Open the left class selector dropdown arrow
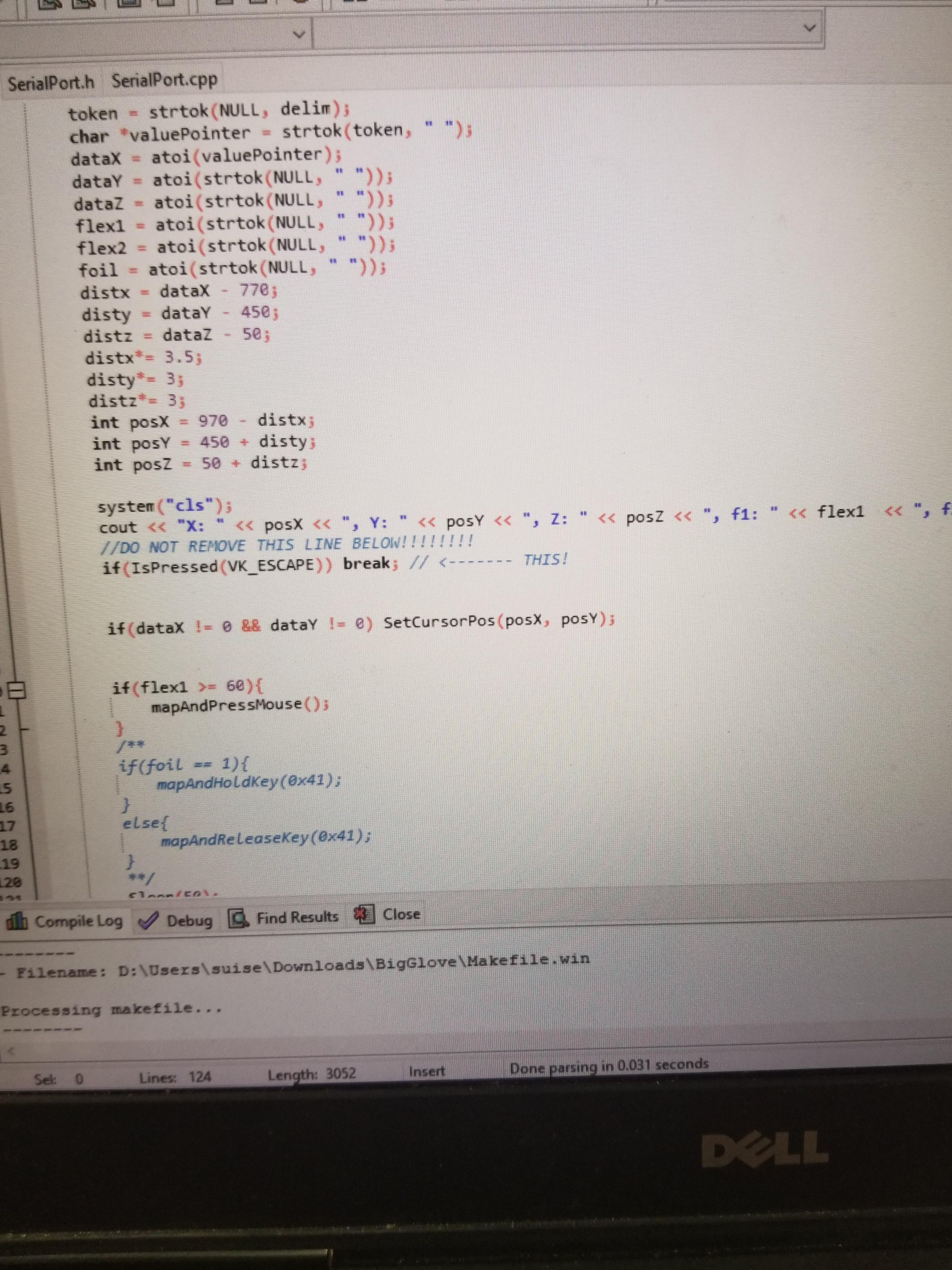The height and width of the screenshot is (1270, 952). (298, 34)
